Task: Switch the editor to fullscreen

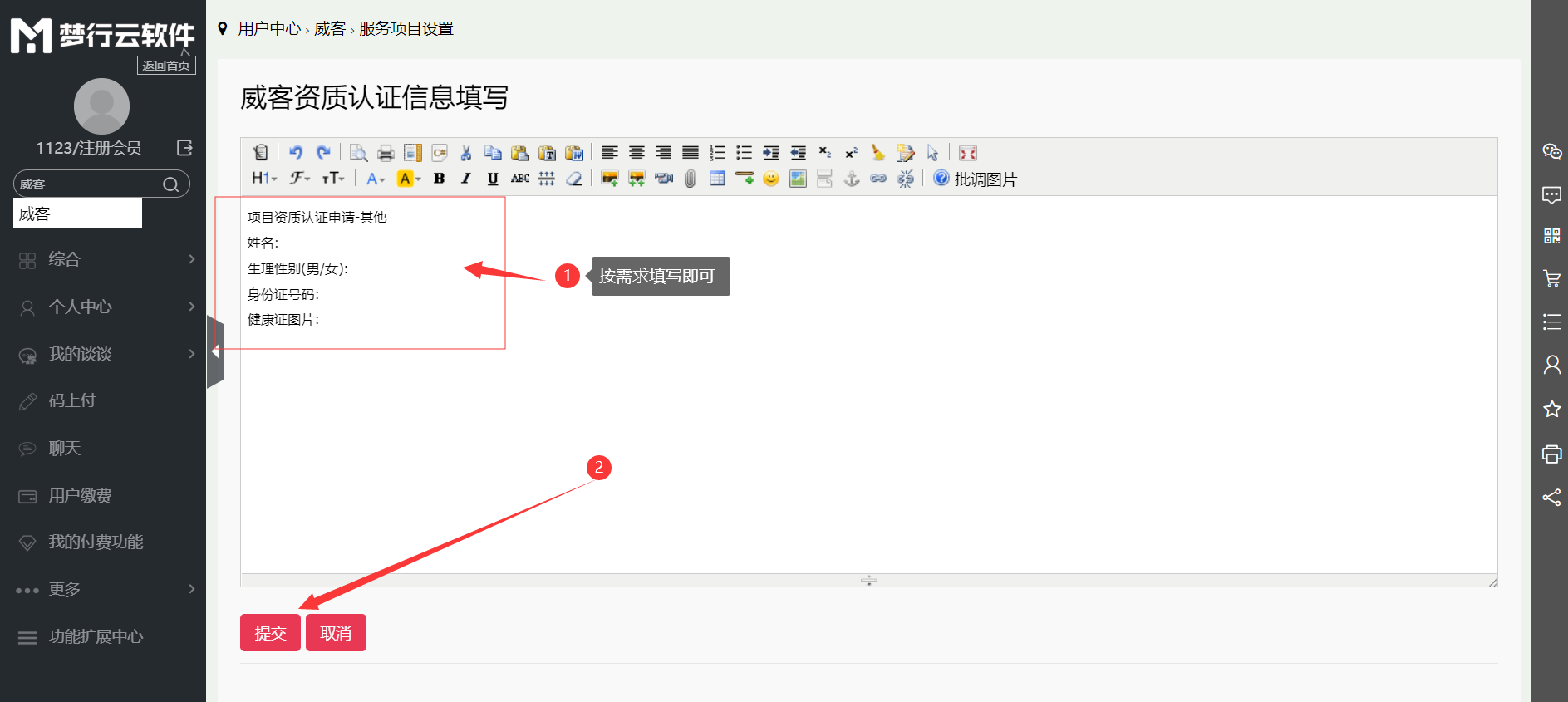Action: [968, 153]
